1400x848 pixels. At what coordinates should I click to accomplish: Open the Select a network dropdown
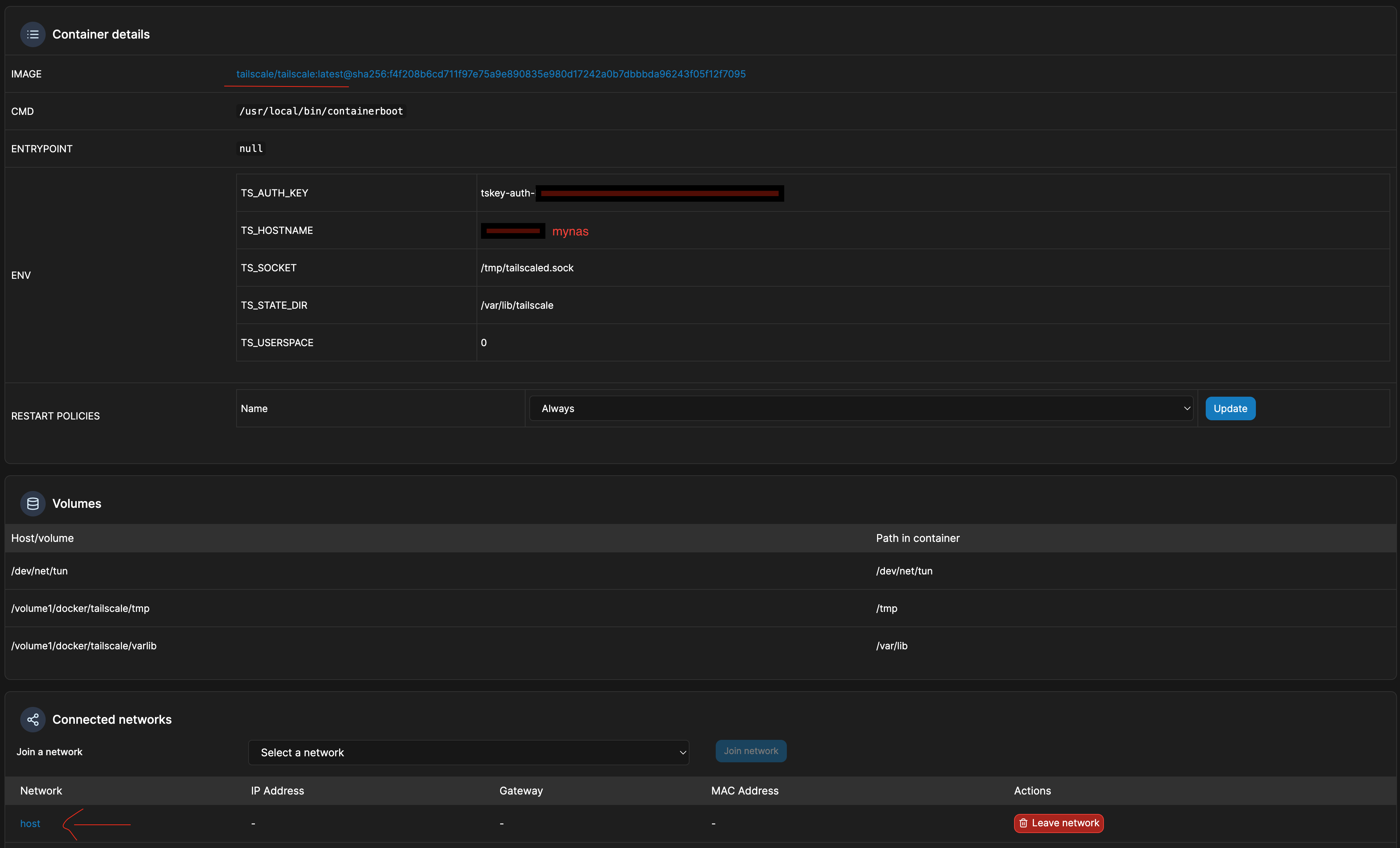point(469,752)
